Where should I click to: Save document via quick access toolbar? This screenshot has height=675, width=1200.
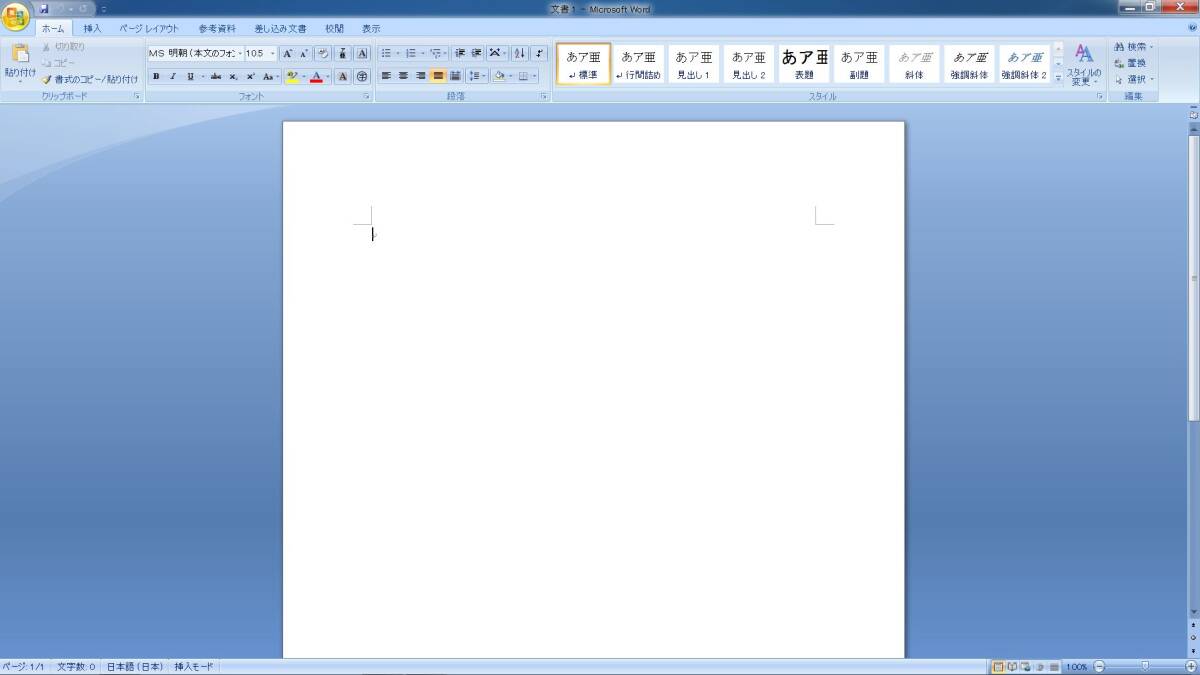[x=44, y=9]
